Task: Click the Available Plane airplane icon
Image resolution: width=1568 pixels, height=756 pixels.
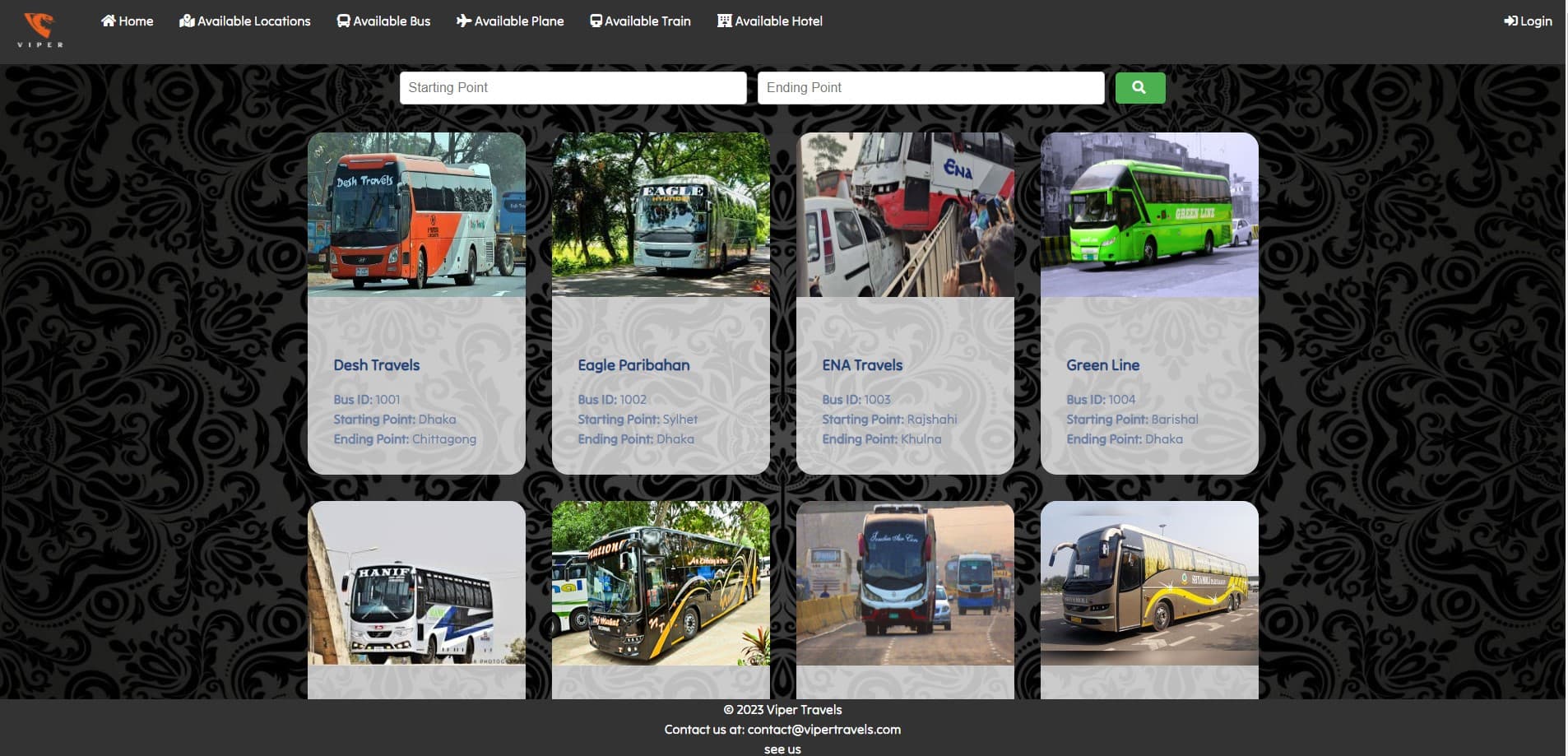Action: coord(464,21)
